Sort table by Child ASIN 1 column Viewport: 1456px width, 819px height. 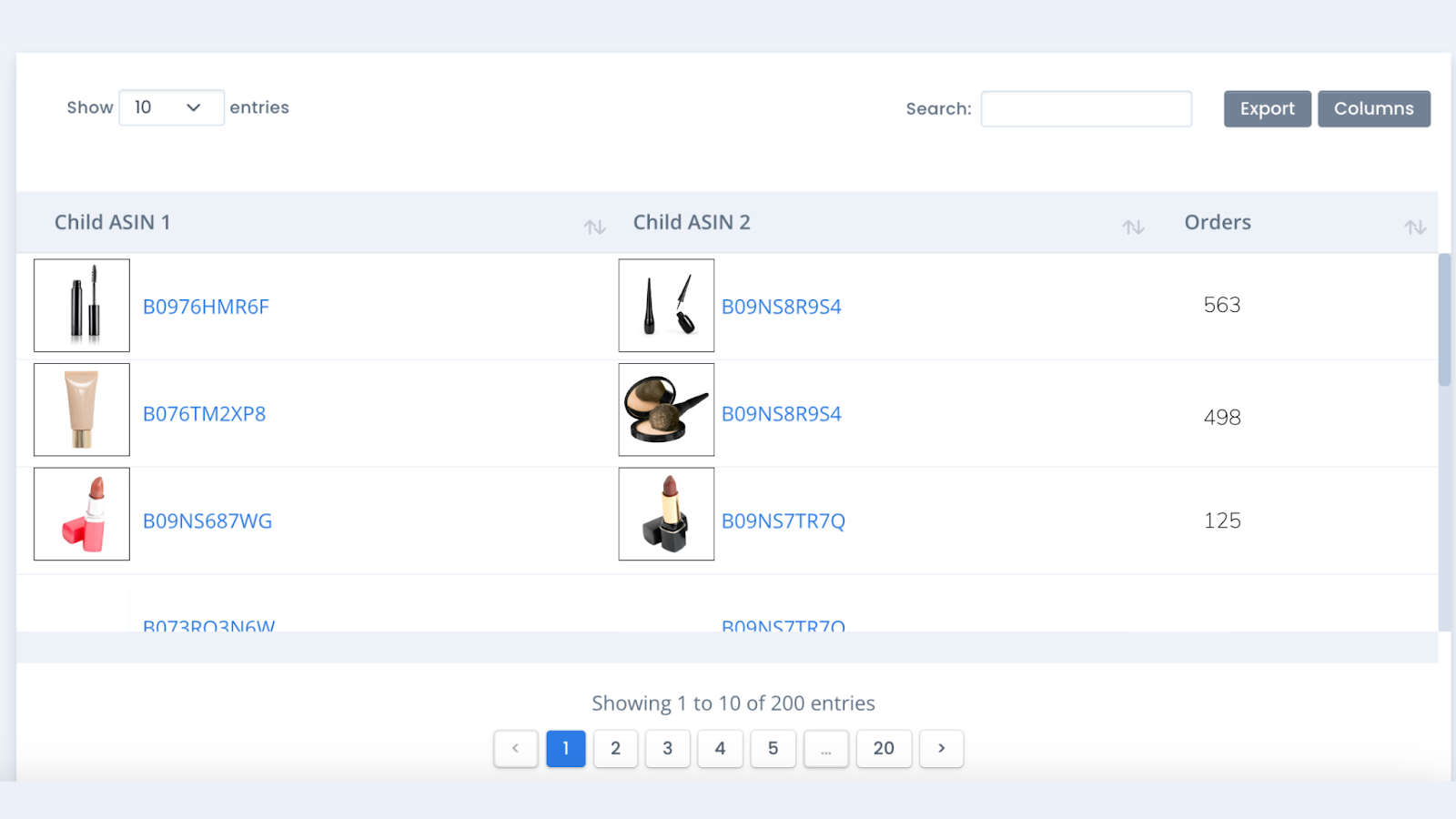[594, 227]
